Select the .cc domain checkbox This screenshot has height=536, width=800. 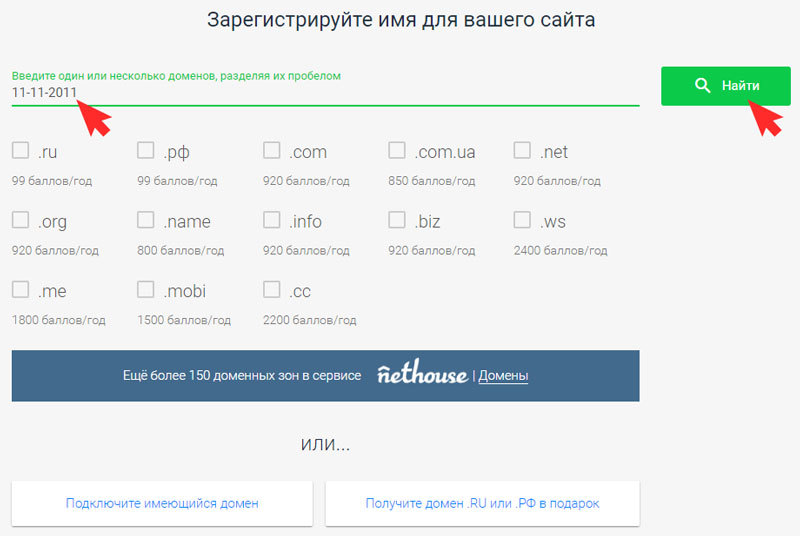[271, 289]
